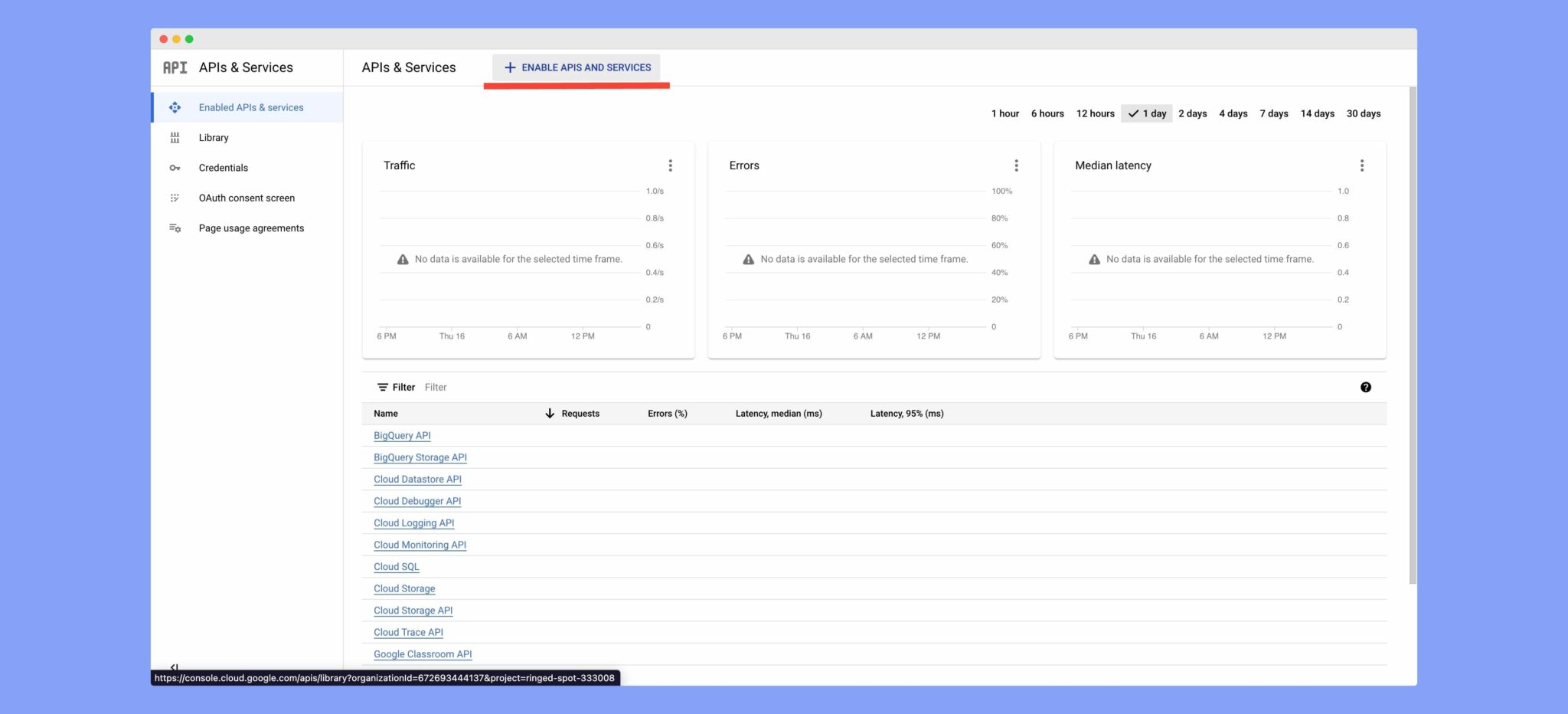Click the Enabled APIs & services sidebar icon
Screen dimensions: 1568x714
(x=175, y=108)
